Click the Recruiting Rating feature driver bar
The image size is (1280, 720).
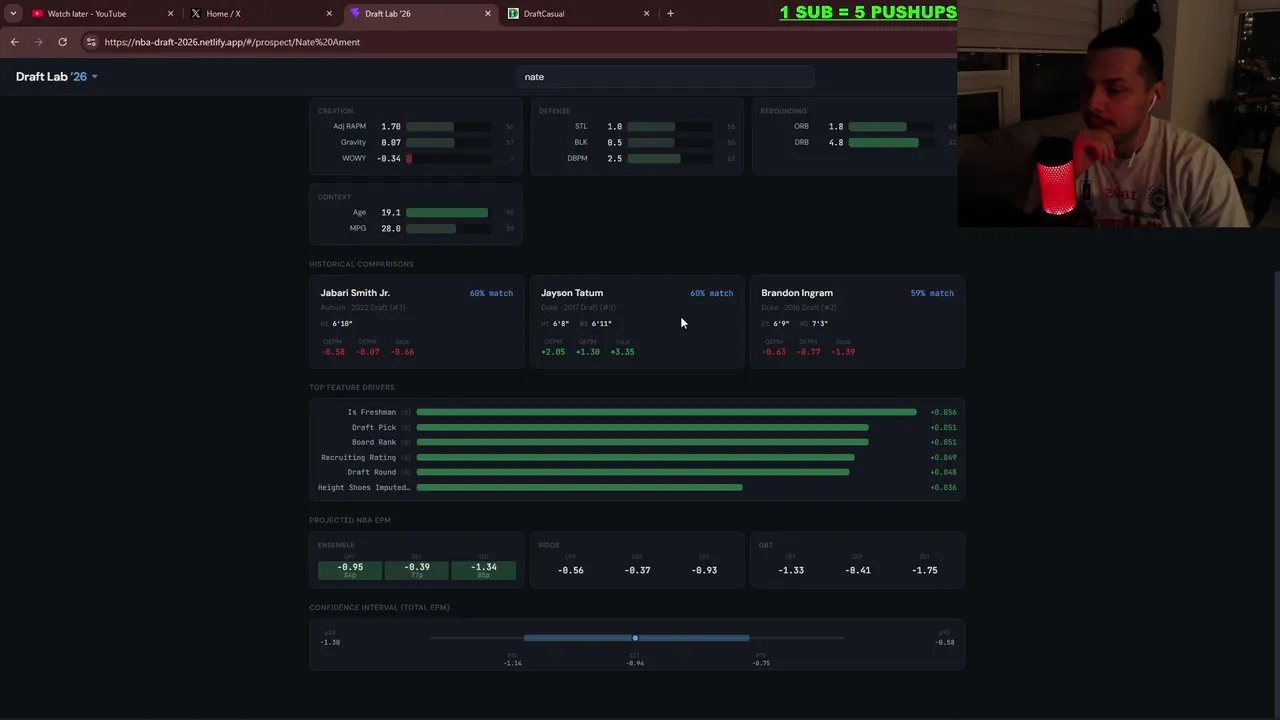coord(635,457)
